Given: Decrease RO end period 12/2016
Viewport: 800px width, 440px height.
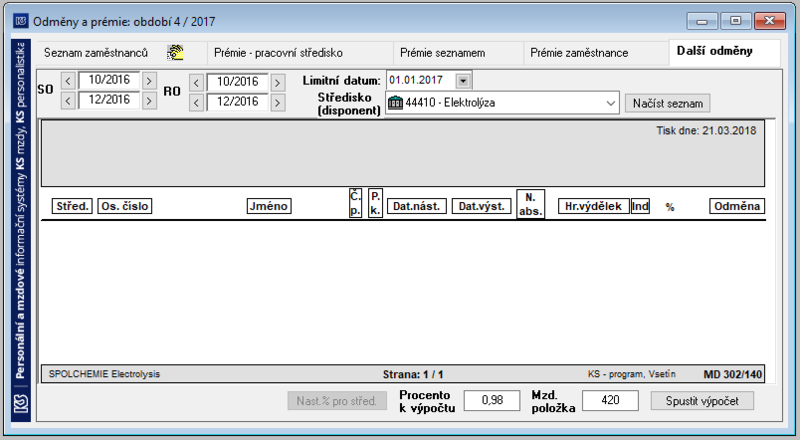Looking at the screenshot, I should click(x=196, y=102).
